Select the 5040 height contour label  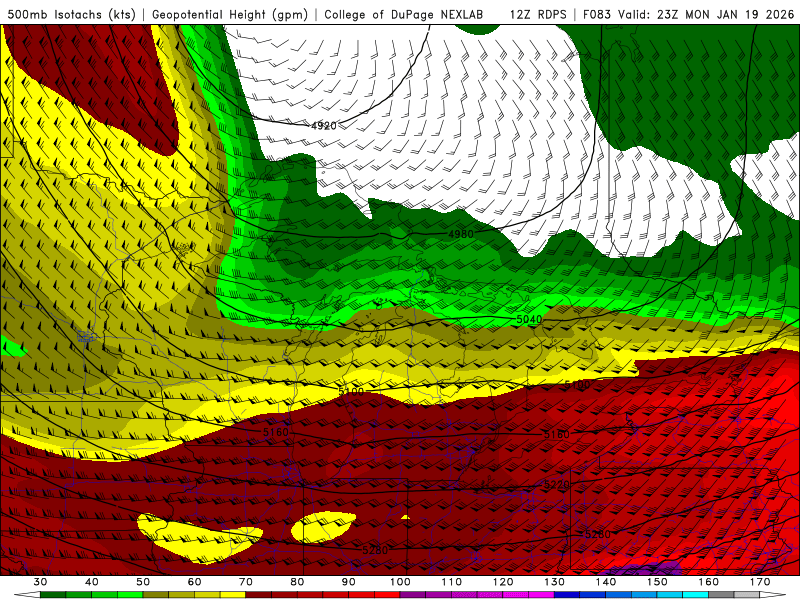pyautogui.click(x=529, y=319)
